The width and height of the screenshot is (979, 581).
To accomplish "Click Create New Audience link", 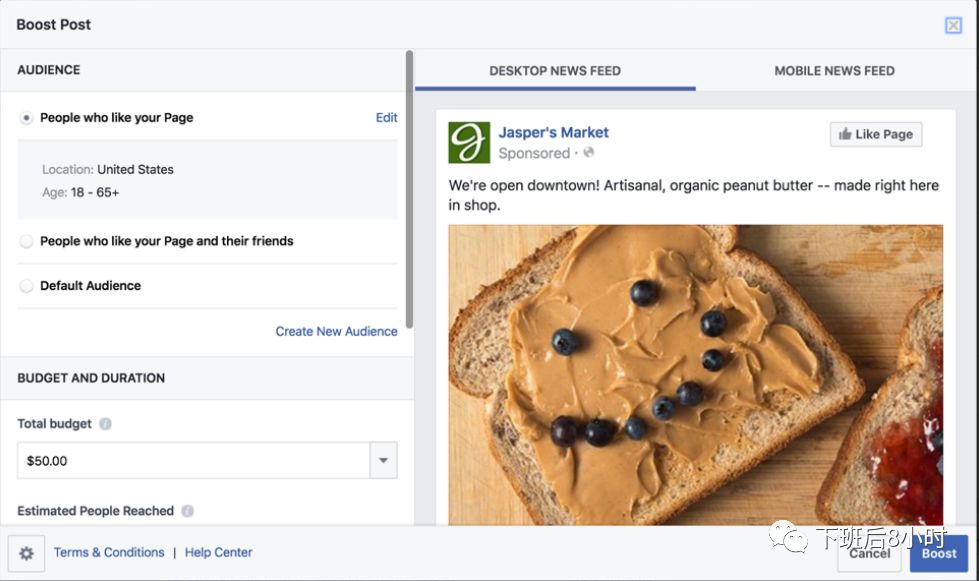I will 336,331.
